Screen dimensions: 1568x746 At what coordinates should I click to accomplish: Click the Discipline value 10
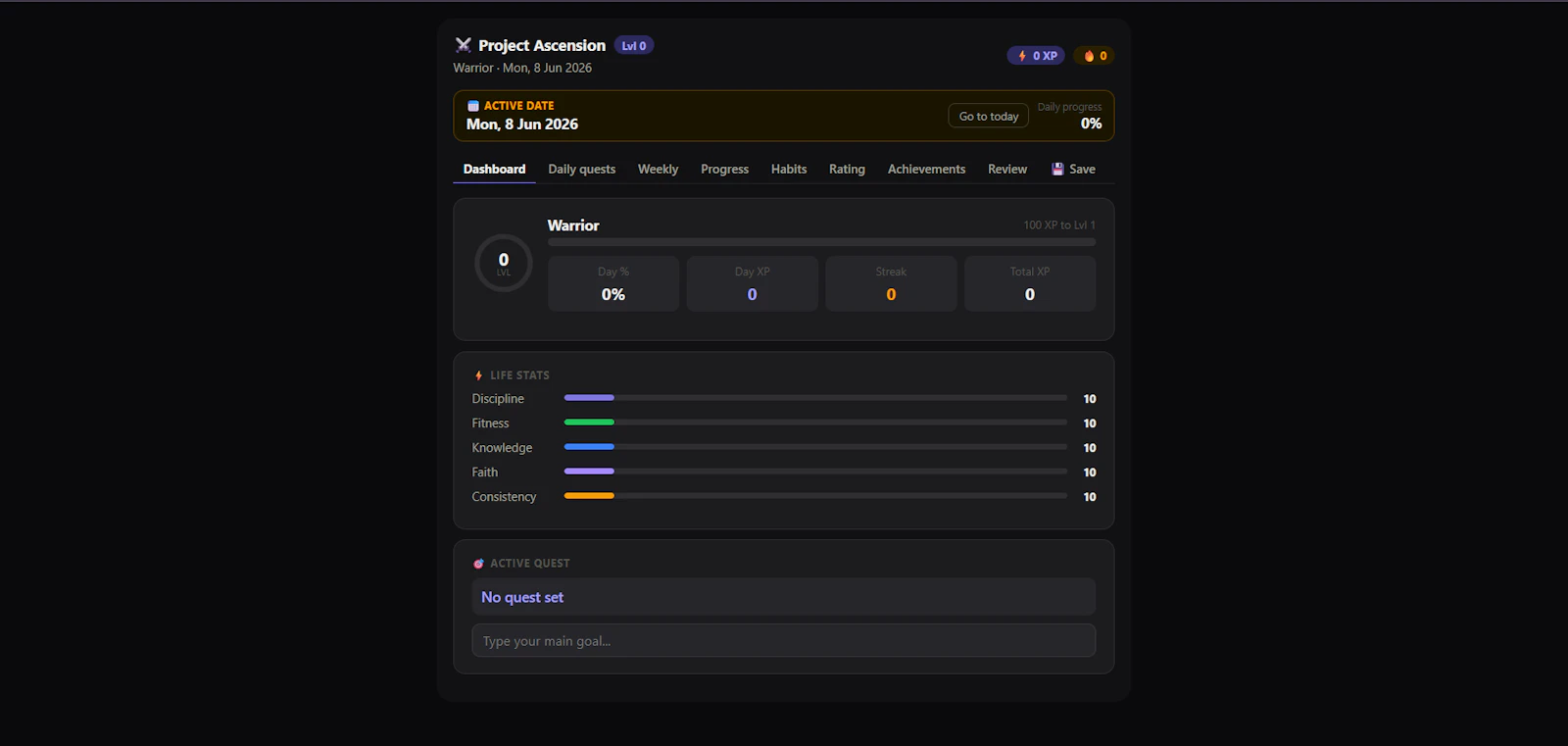tap(1090, 399)
